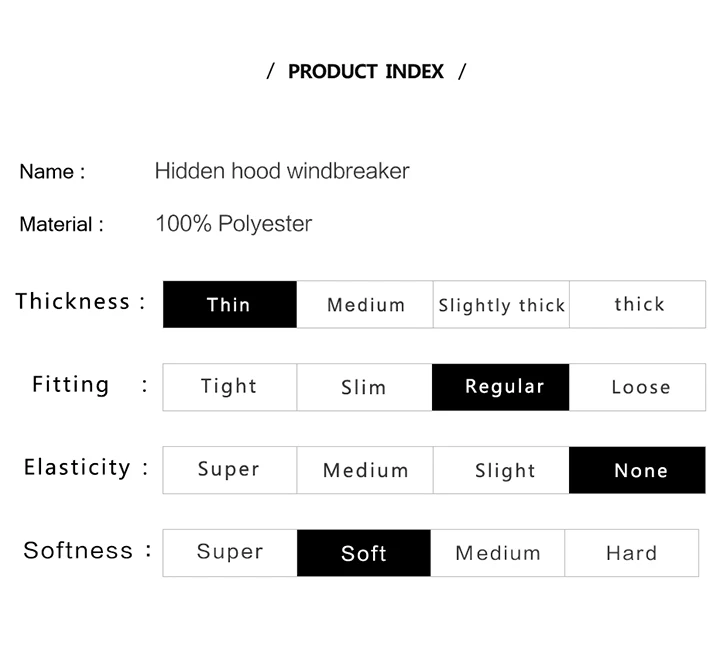
Task: Choose Medium in Softness row
Action: [498, 553]
